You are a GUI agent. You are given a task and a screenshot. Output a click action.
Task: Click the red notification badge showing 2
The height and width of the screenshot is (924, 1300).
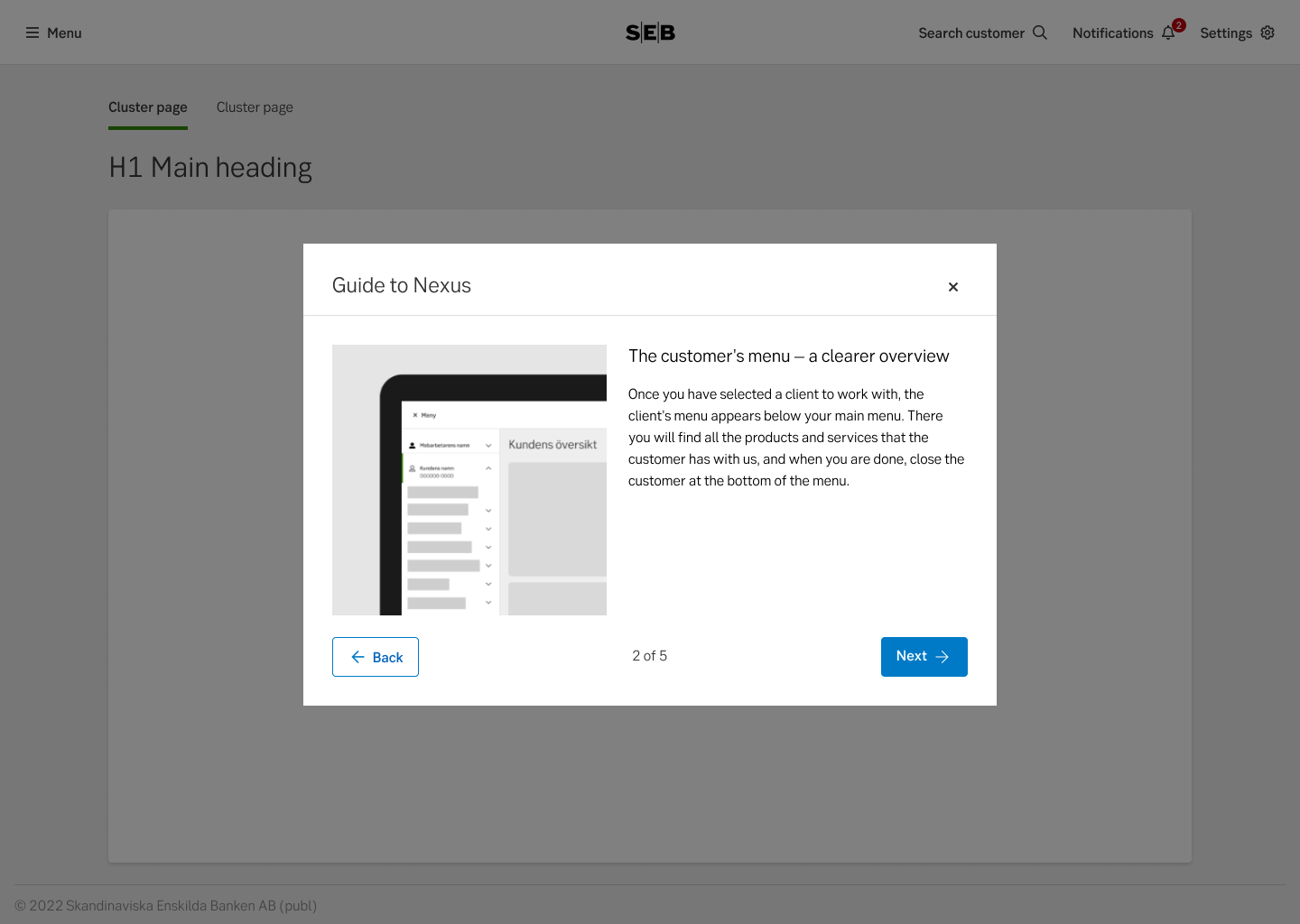[x=1179, y=25]
